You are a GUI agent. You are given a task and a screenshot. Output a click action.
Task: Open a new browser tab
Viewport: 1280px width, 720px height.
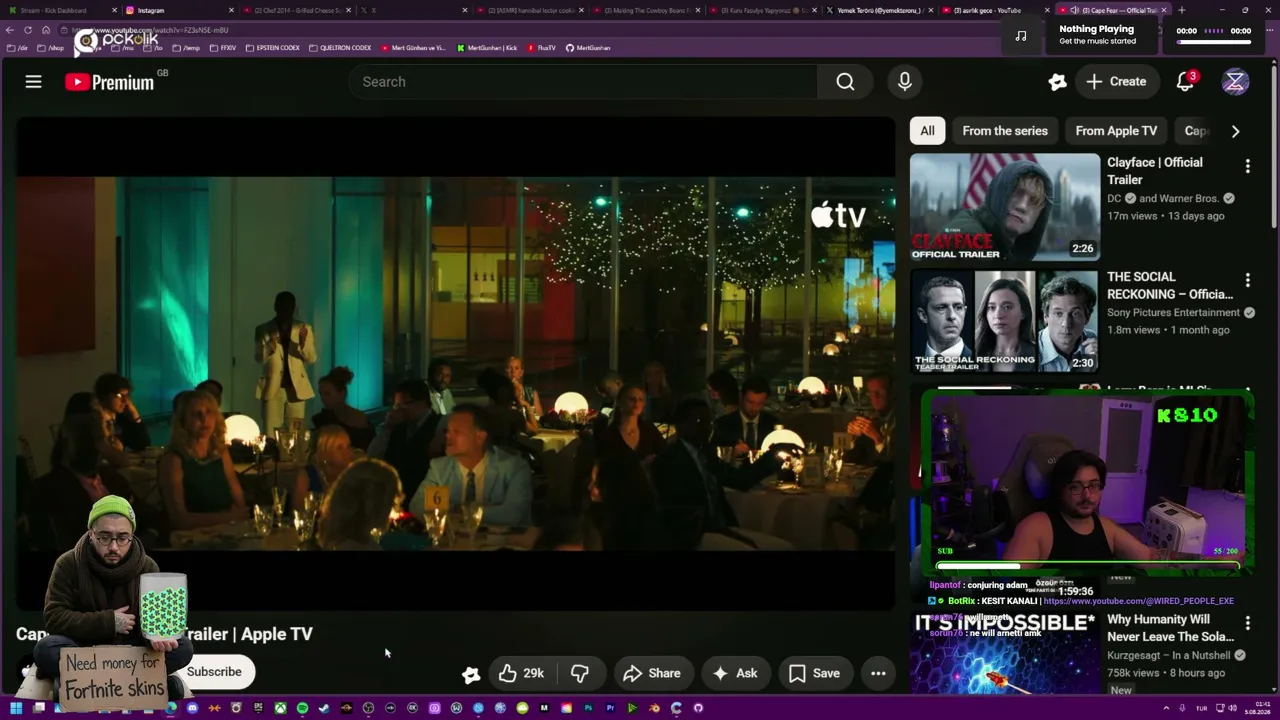[1181, 10]
